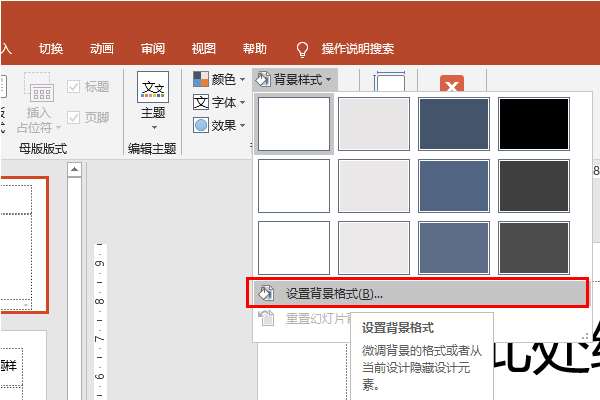Click the lightbulb search icon

[x=302, y=49]
